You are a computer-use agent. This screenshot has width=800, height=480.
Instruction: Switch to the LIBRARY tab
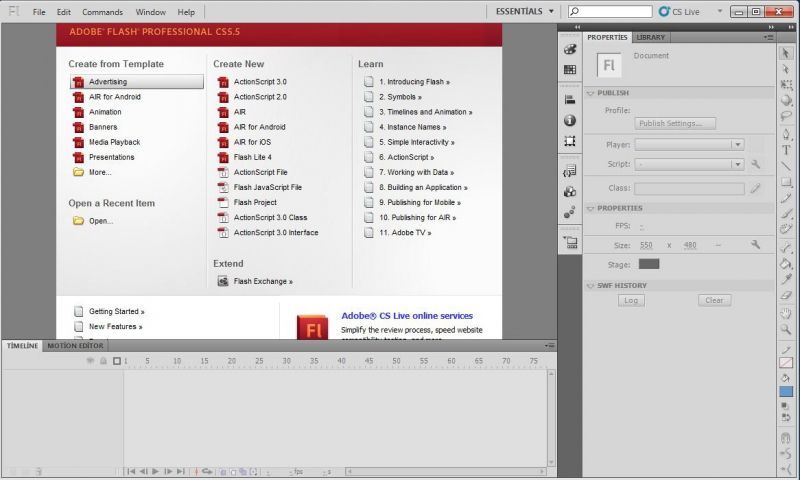[x=651, y=37]
